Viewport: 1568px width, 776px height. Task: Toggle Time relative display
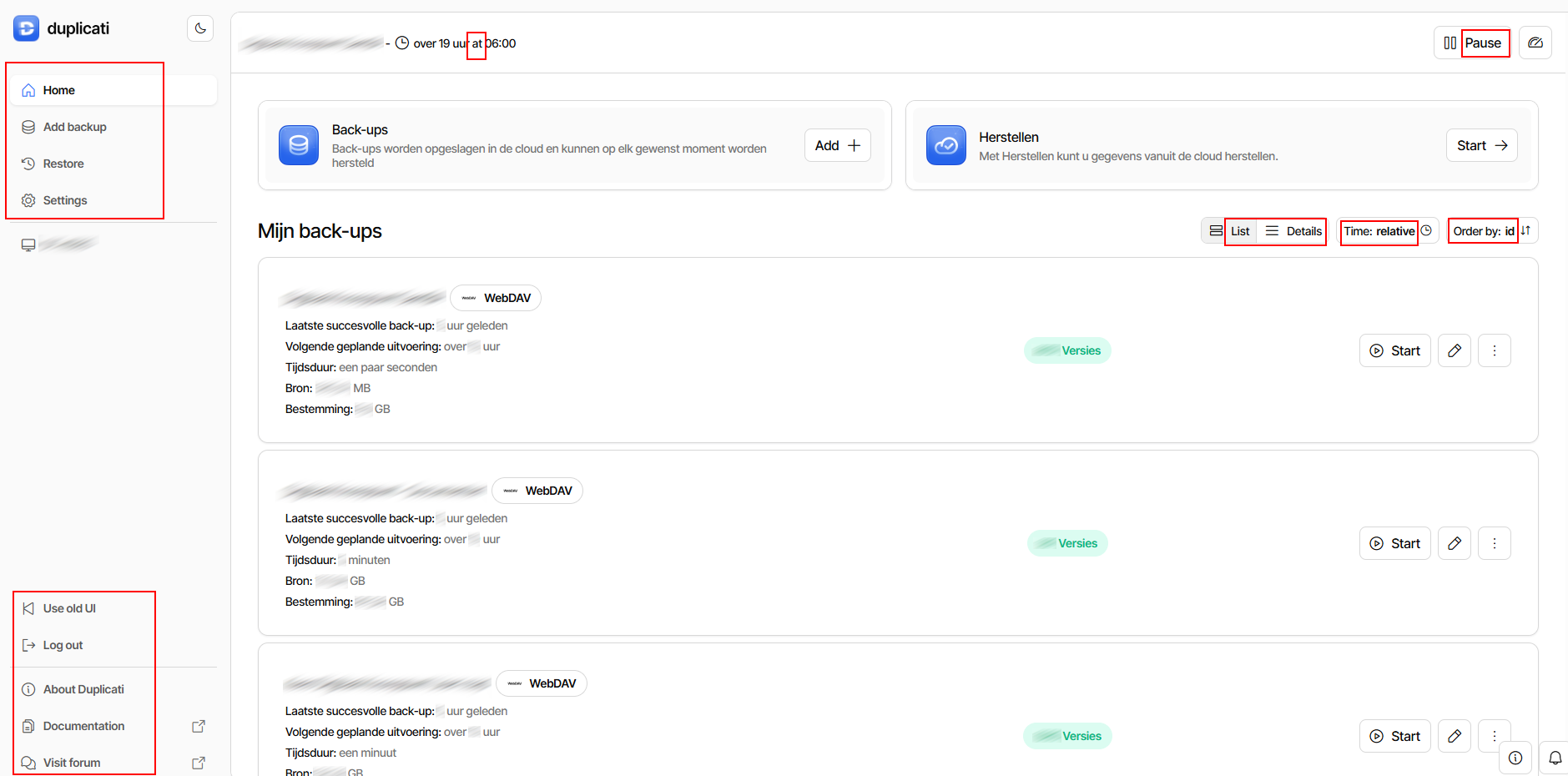(x=1387, y=231)
